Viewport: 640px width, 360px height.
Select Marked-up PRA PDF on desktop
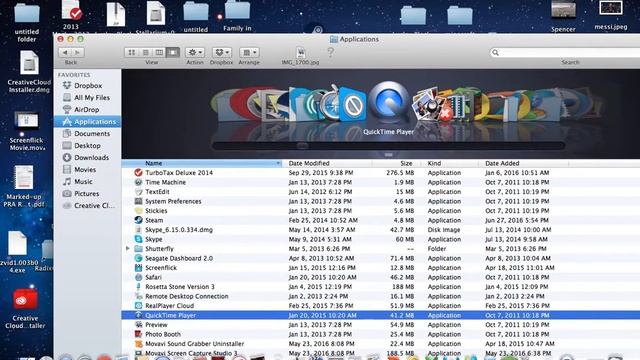(24, 187)
